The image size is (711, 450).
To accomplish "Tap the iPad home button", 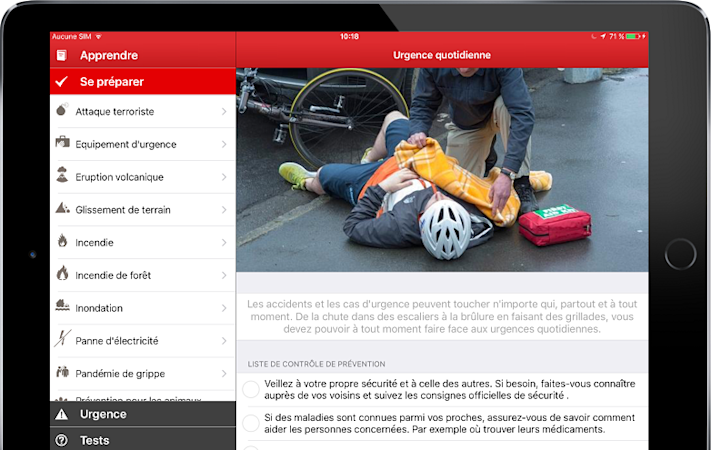I will click(680, 254).
